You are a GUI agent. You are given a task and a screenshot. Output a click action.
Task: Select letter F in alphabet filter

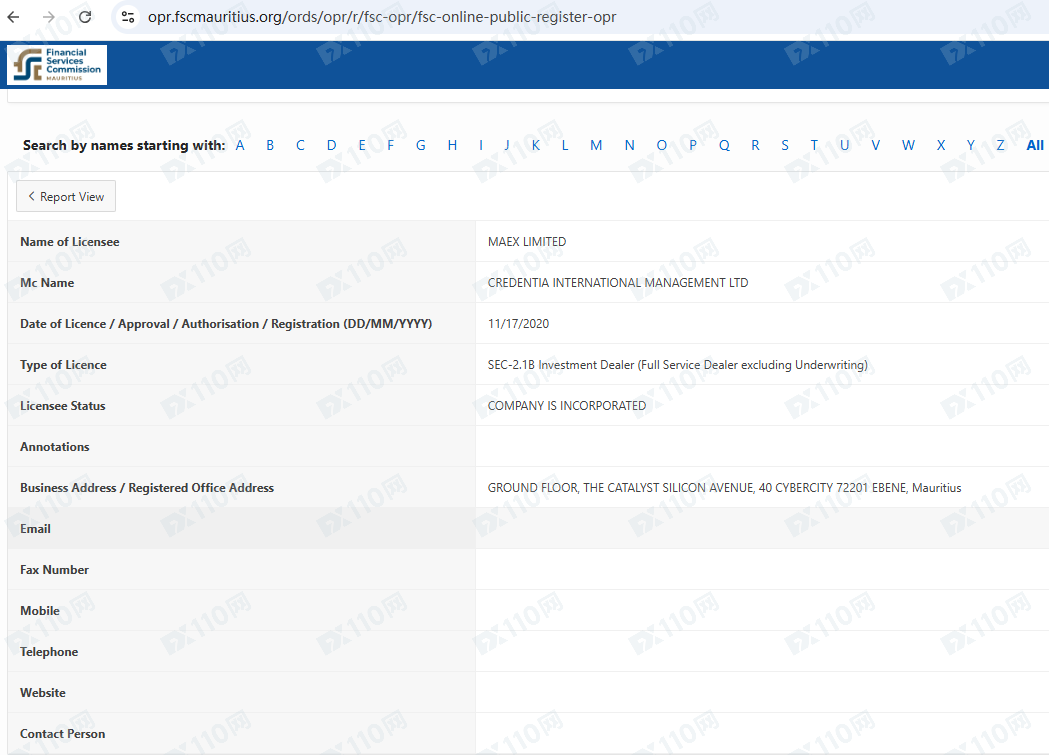click(391, 145)
